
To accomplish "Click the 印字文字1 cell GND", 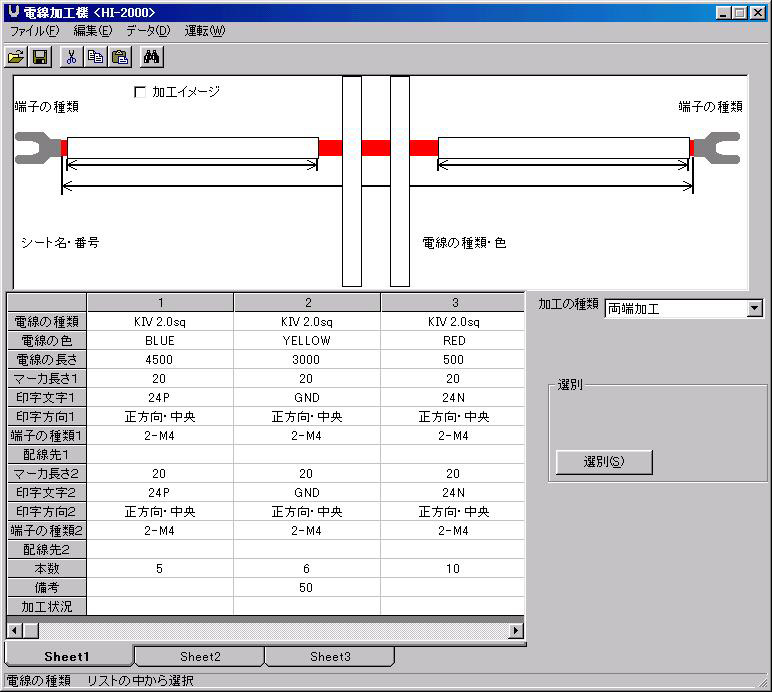I will tap(307, 398).
